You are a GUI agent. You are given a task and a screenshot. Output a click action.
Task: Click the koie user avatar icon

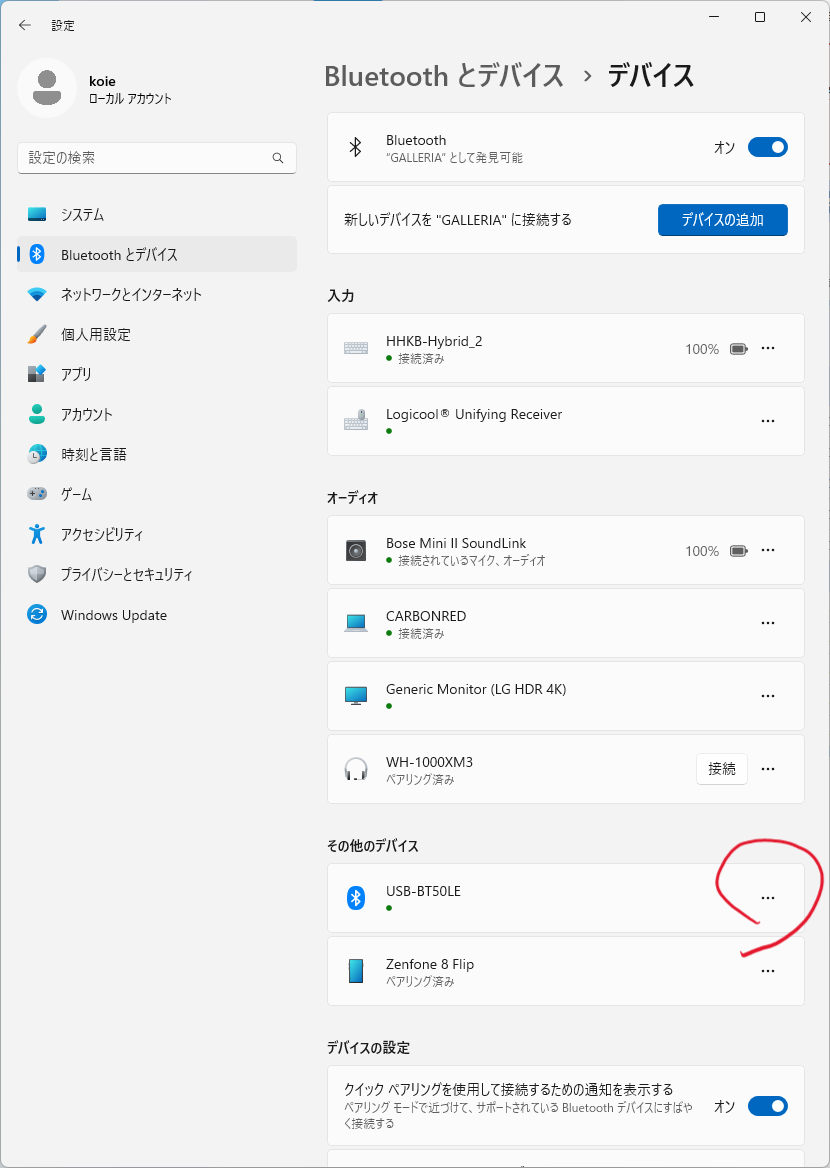tap(47, 88)
